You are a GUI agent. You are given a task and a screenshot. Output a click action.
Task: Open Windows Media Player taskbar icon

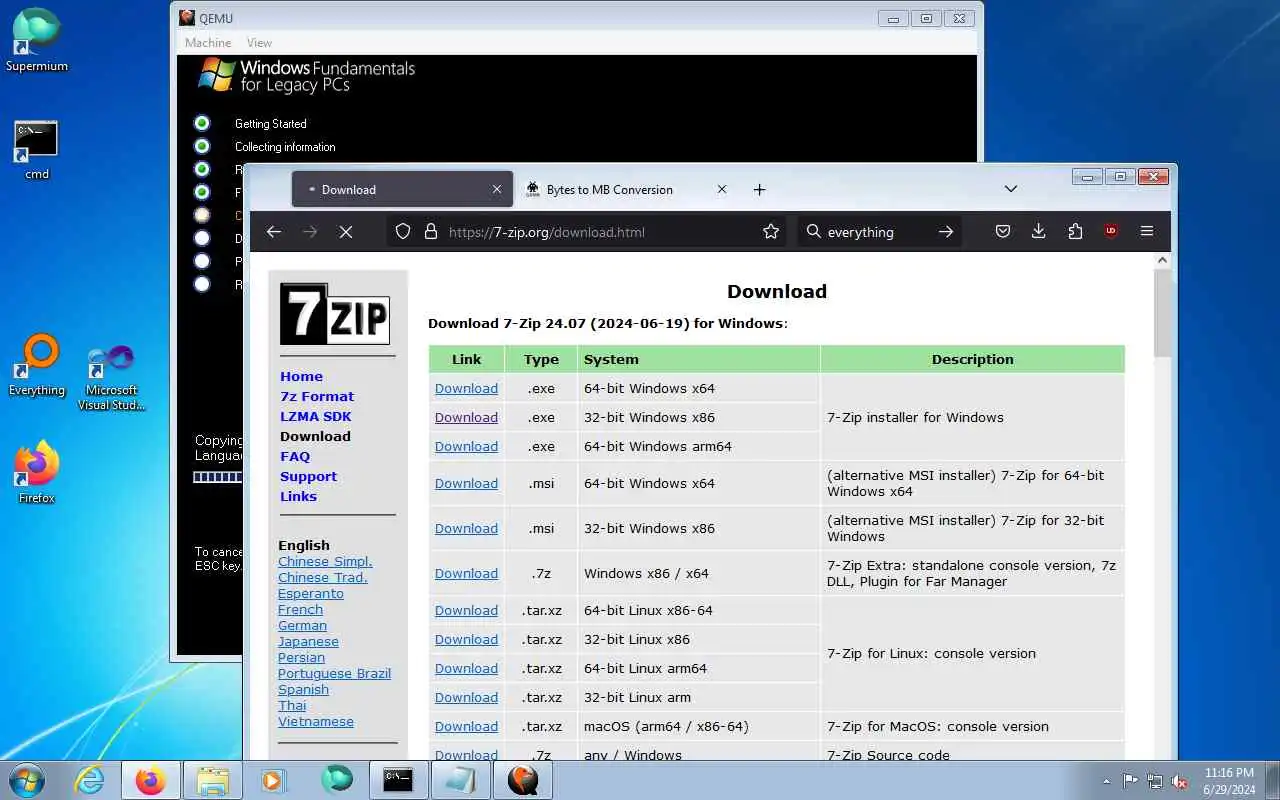tap(274, 780)
